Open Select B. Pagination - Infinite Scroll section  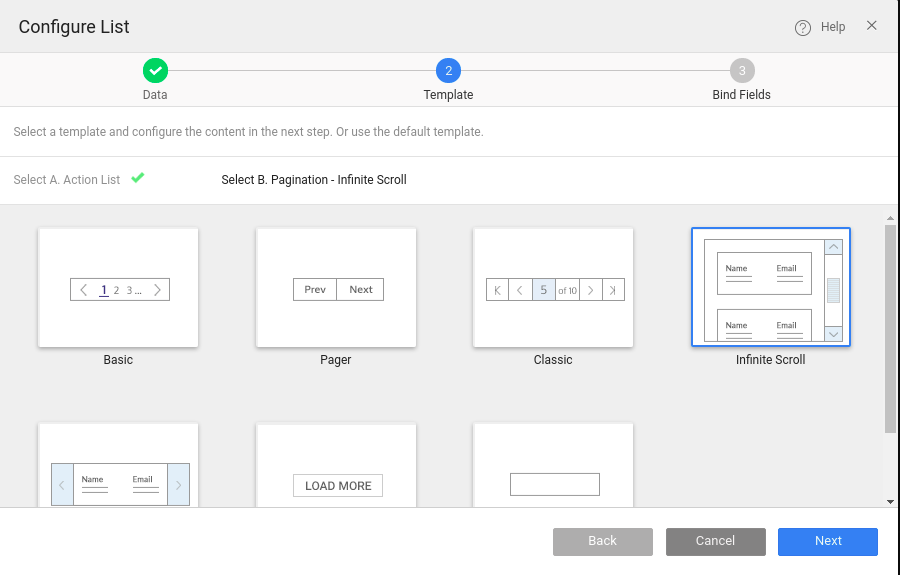(313, 180)
